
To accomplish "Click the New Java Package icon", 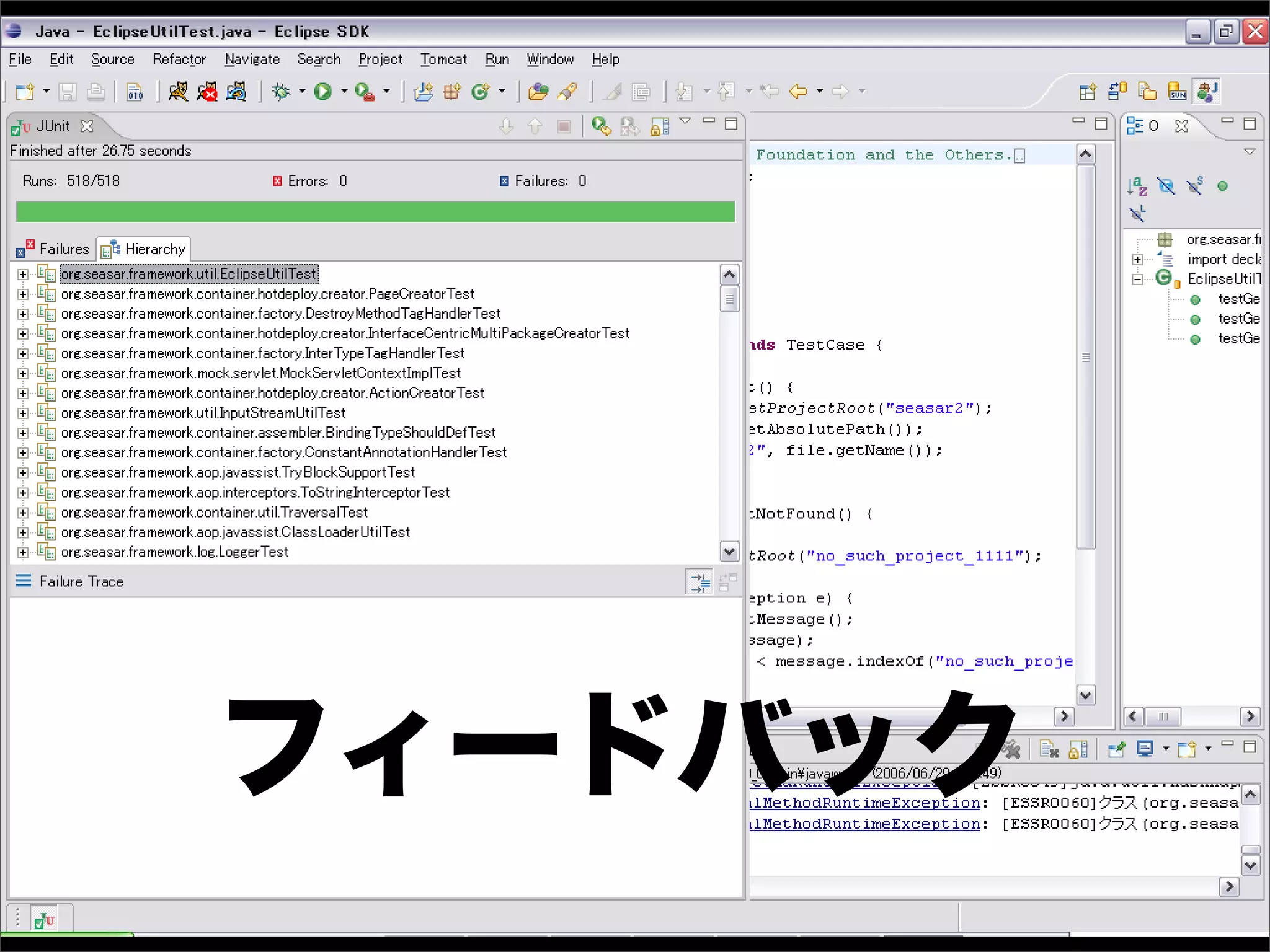I will point(452,92).
